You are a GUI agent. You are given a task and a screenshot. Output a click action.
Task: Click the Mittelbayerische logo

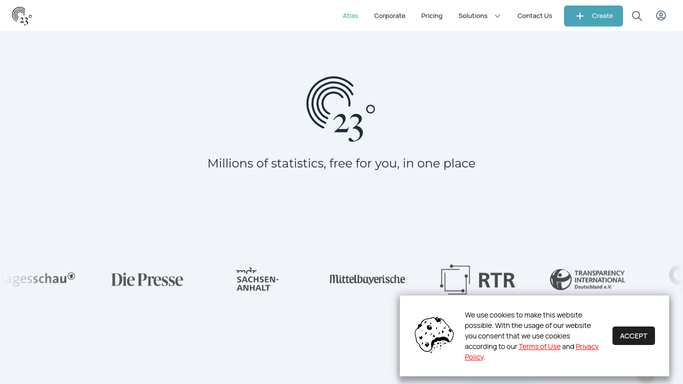click(367, 279)
